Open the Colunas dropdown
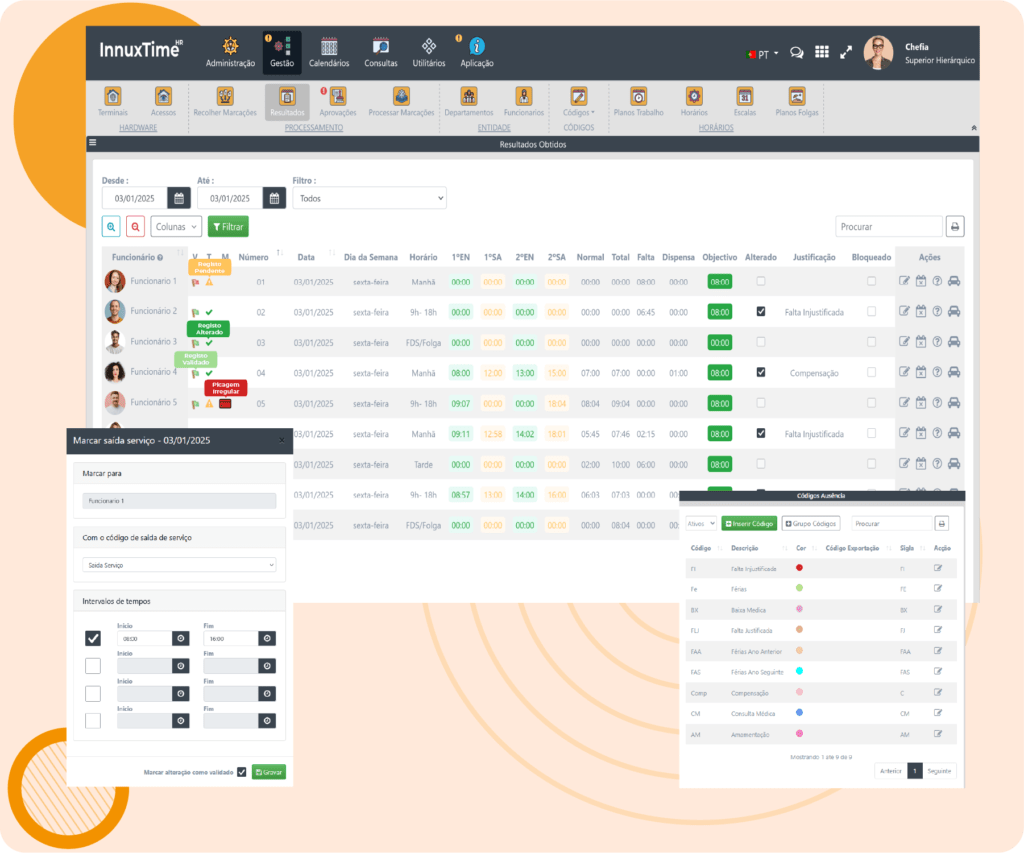1024x853 pixels. [x=176, y=227]
